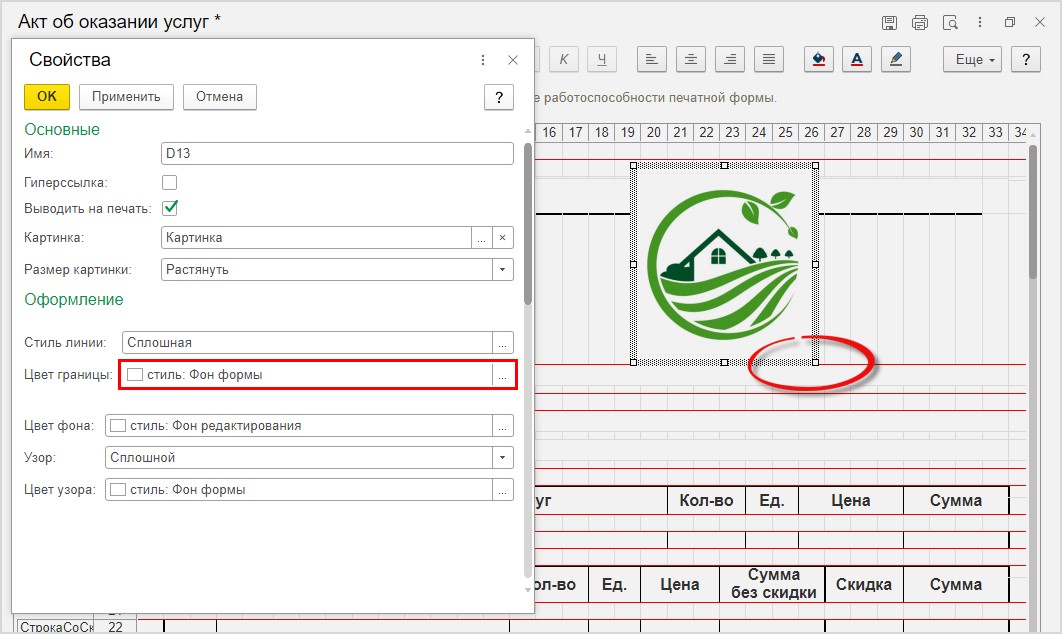Click the Стиль линии field Сплошная
1062x634 pixels.
[x=307, y=343]
